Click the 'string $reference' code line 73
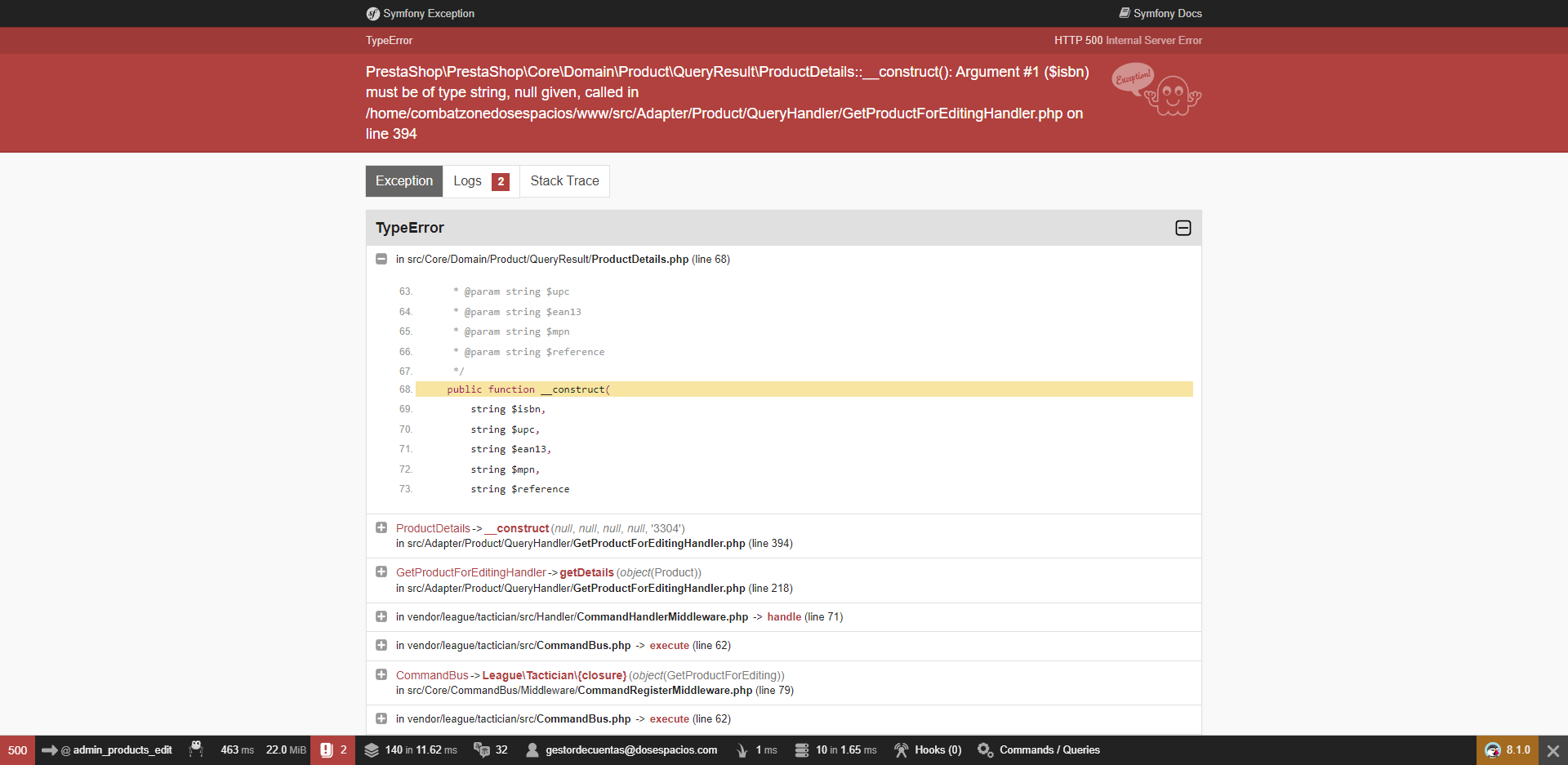Screen dimensions: 1568x765 tap(520, 490)
